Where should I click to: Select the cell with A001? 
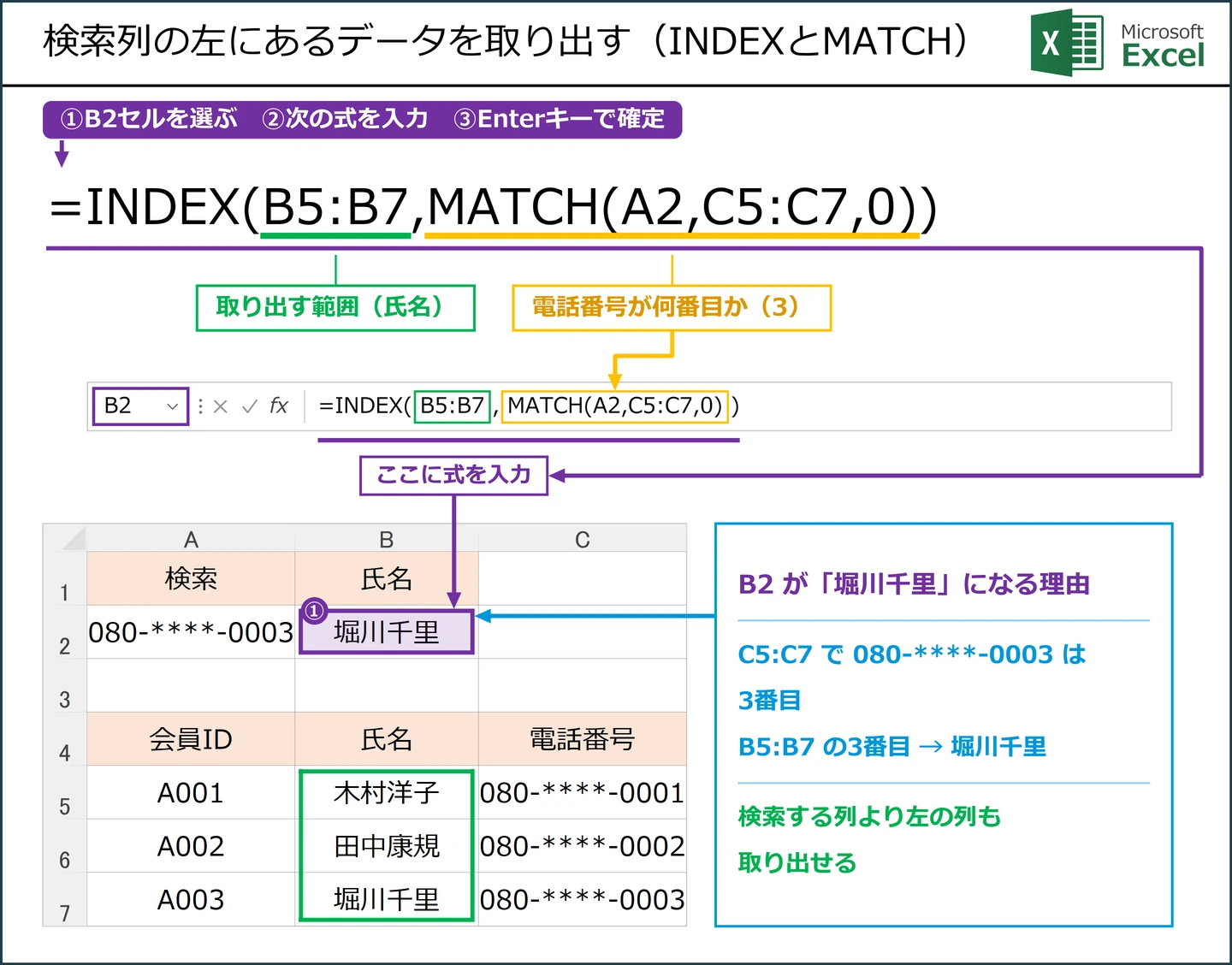click(191, 792)
